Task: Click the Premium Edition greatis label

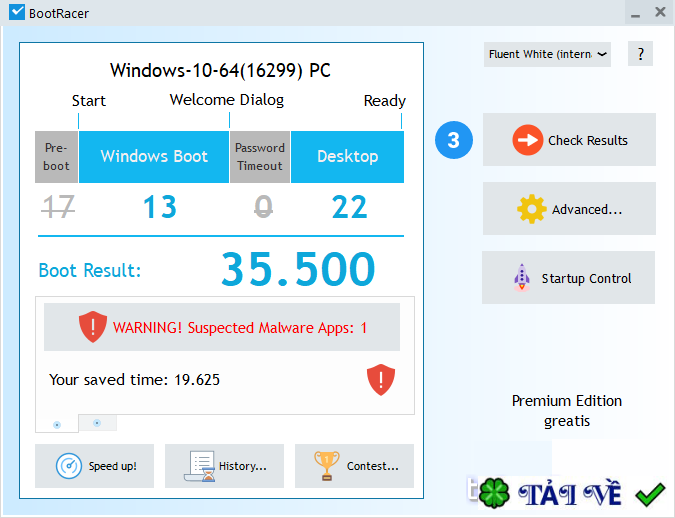Action: click(567, 410)
